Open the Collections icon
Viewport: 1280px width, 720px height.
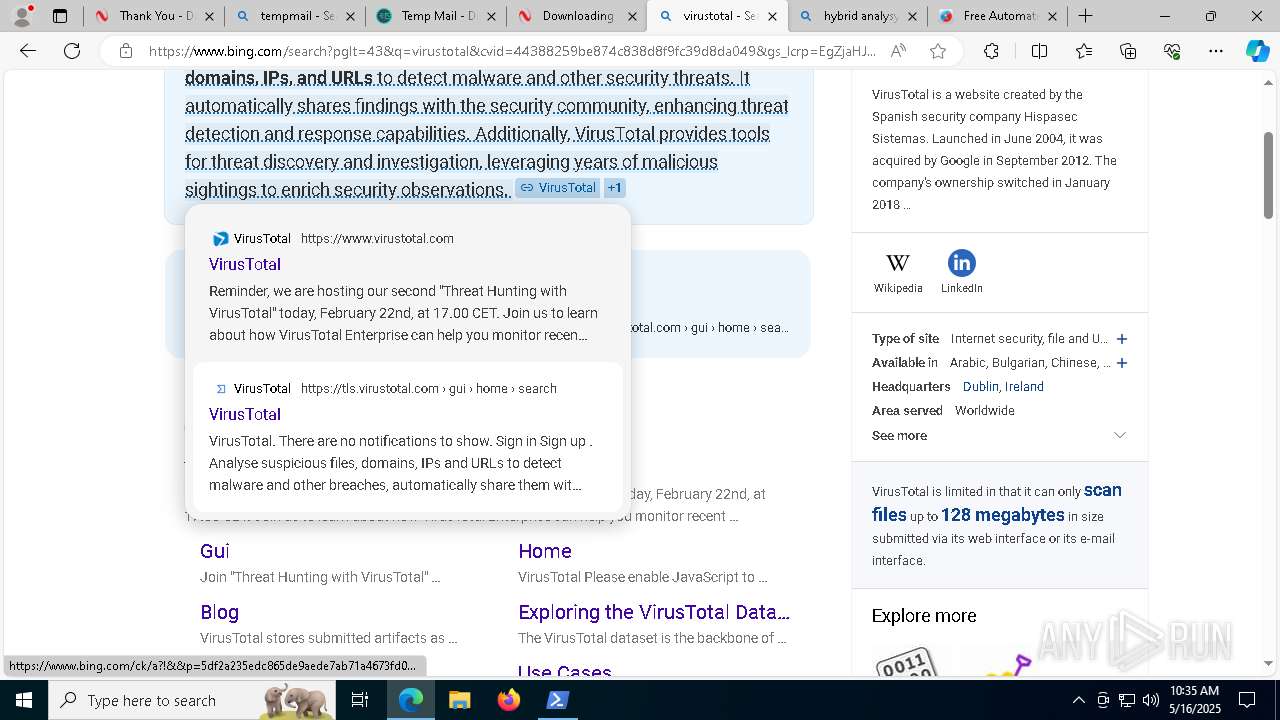tap(1128, 51)
